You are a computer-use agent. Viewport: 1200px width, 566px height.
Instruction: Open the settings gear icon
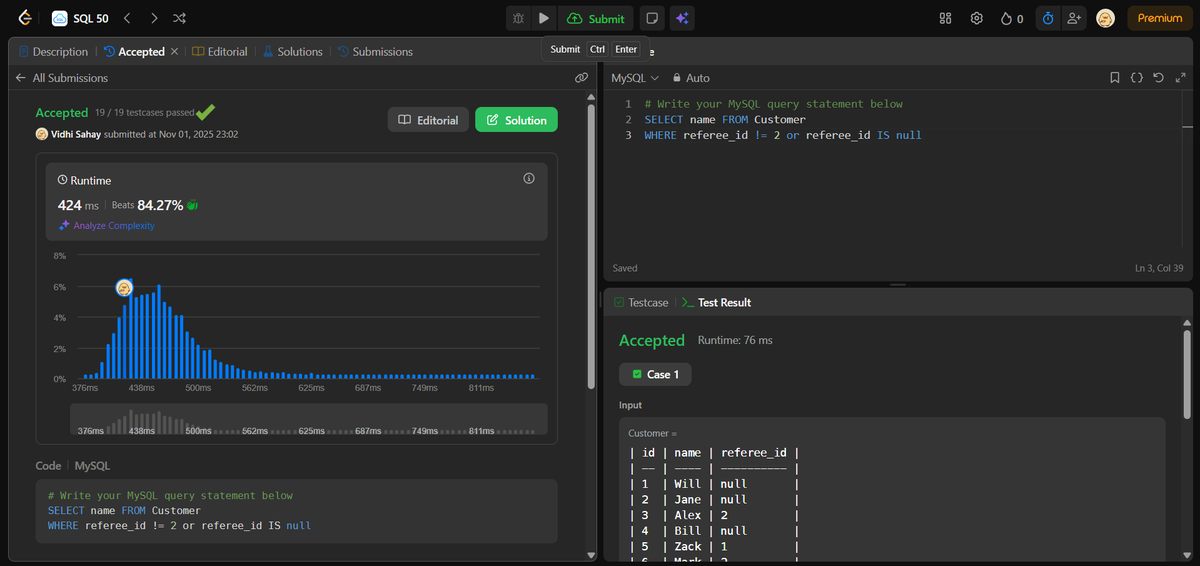977,18
